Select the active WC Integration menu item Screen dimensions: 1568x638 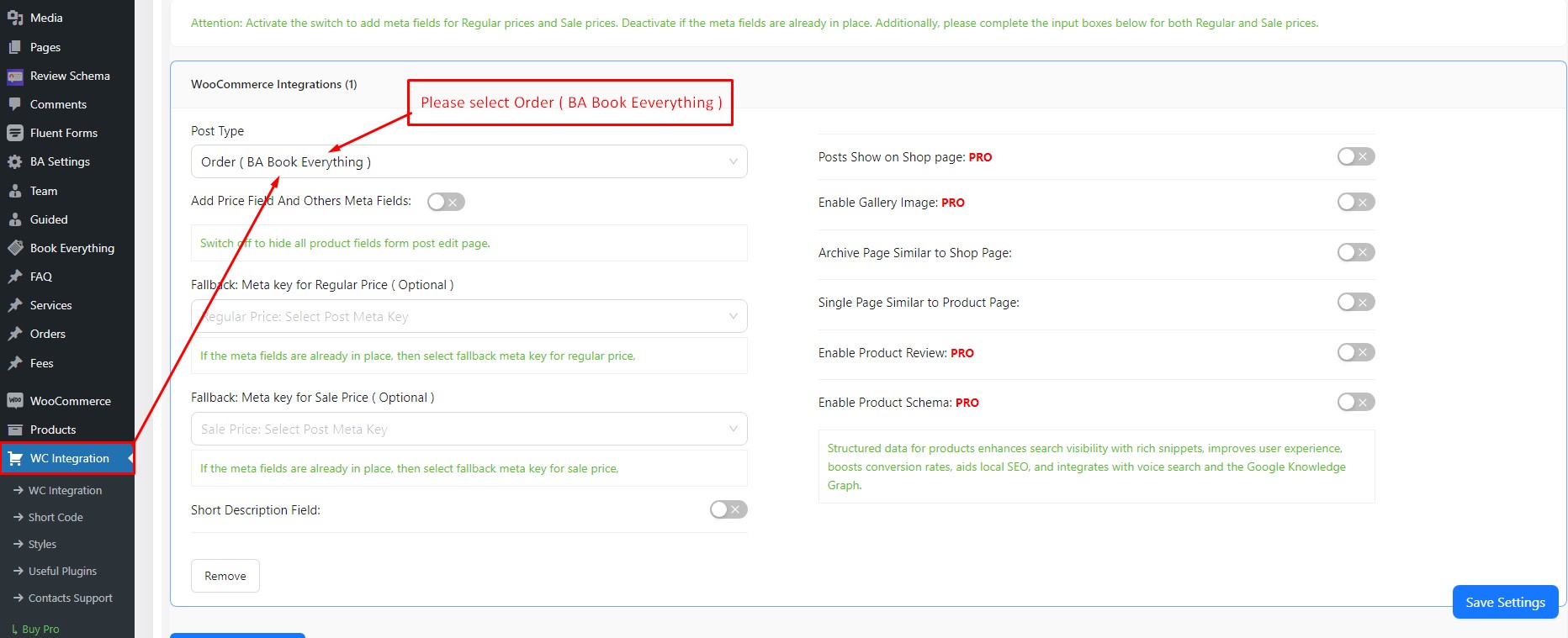[x=67, y=458]
